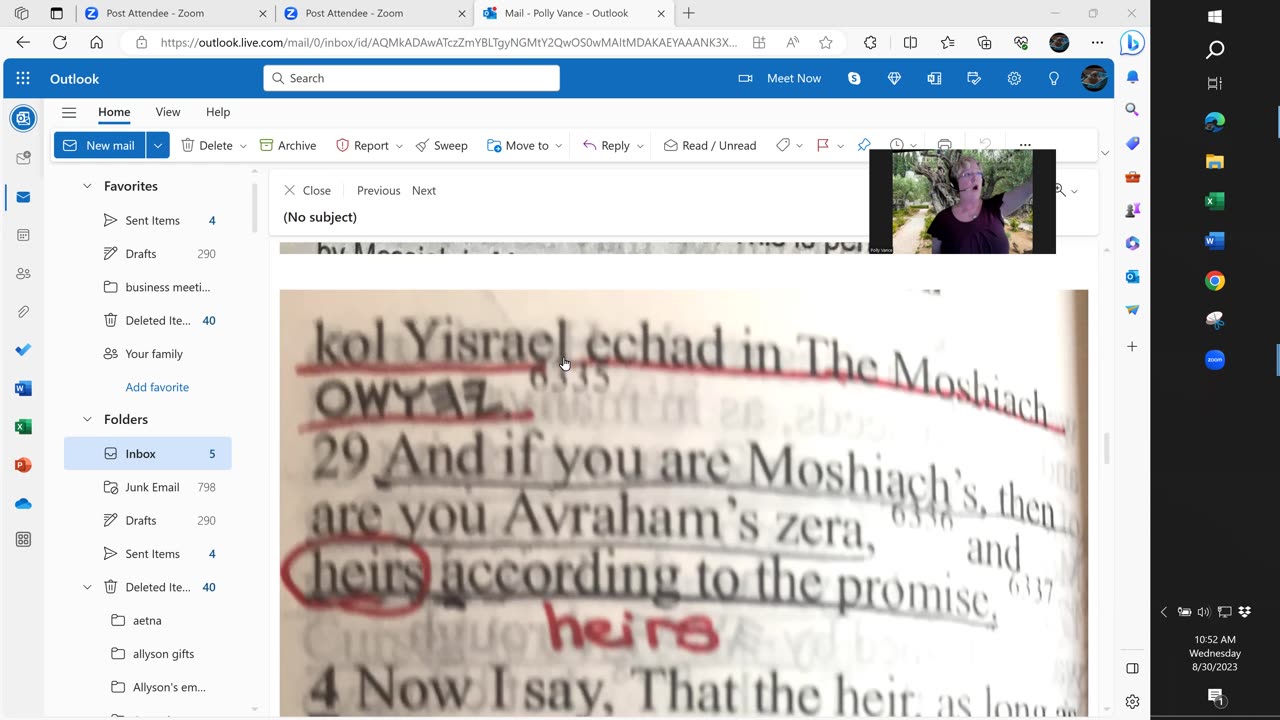Open To Do checkmark in app rail

pos(23,350)
